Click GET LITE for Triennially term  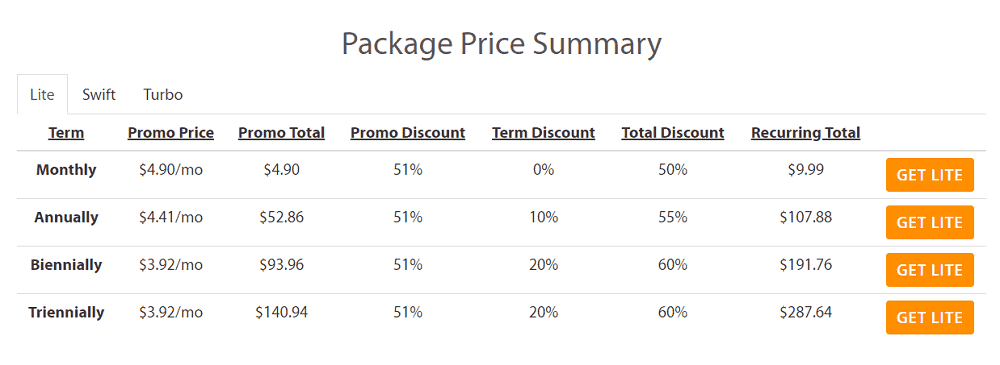(x=929, y=317)
